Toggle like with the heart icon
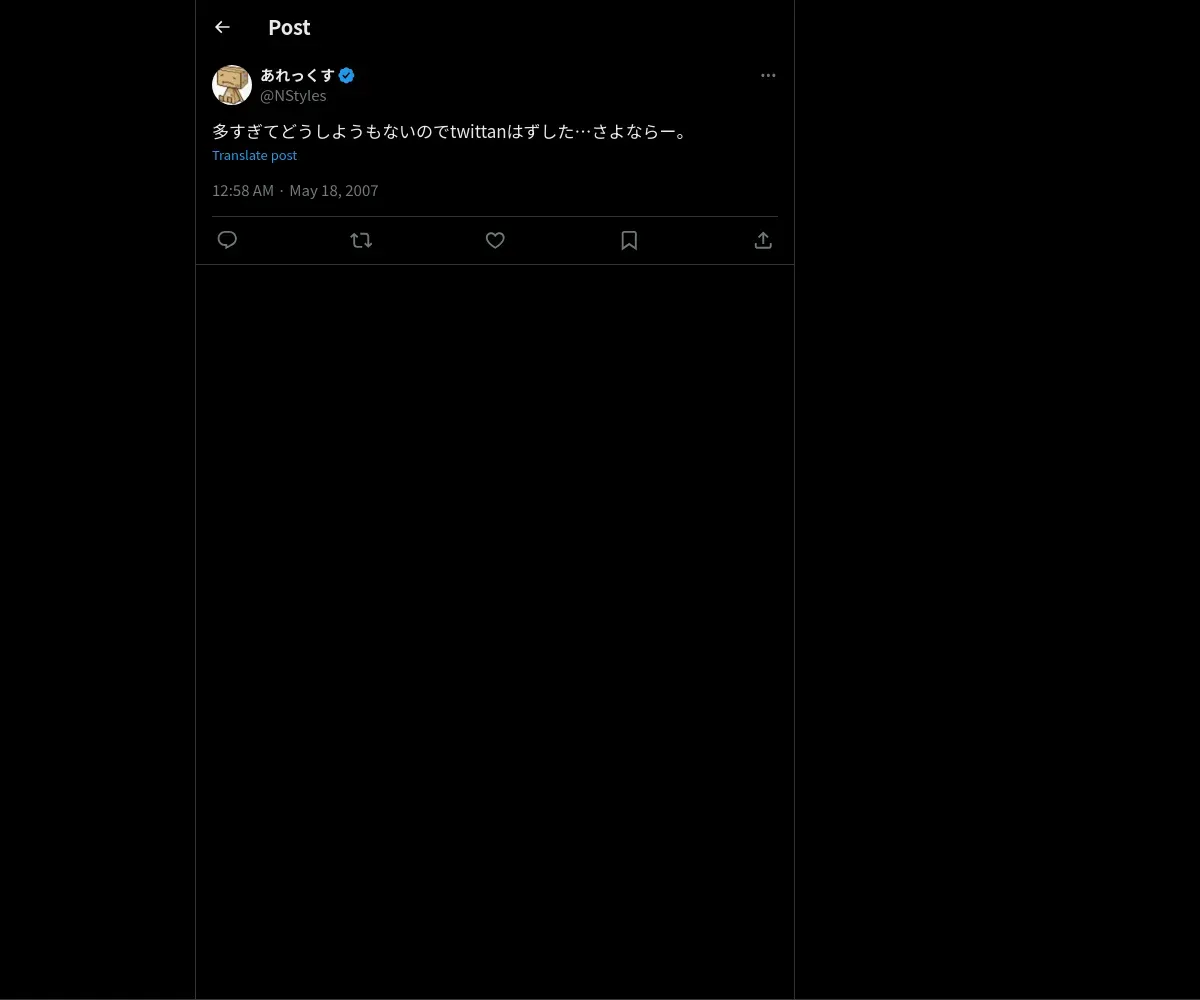The image size is (1200, 1000). (x=495, y=240)
